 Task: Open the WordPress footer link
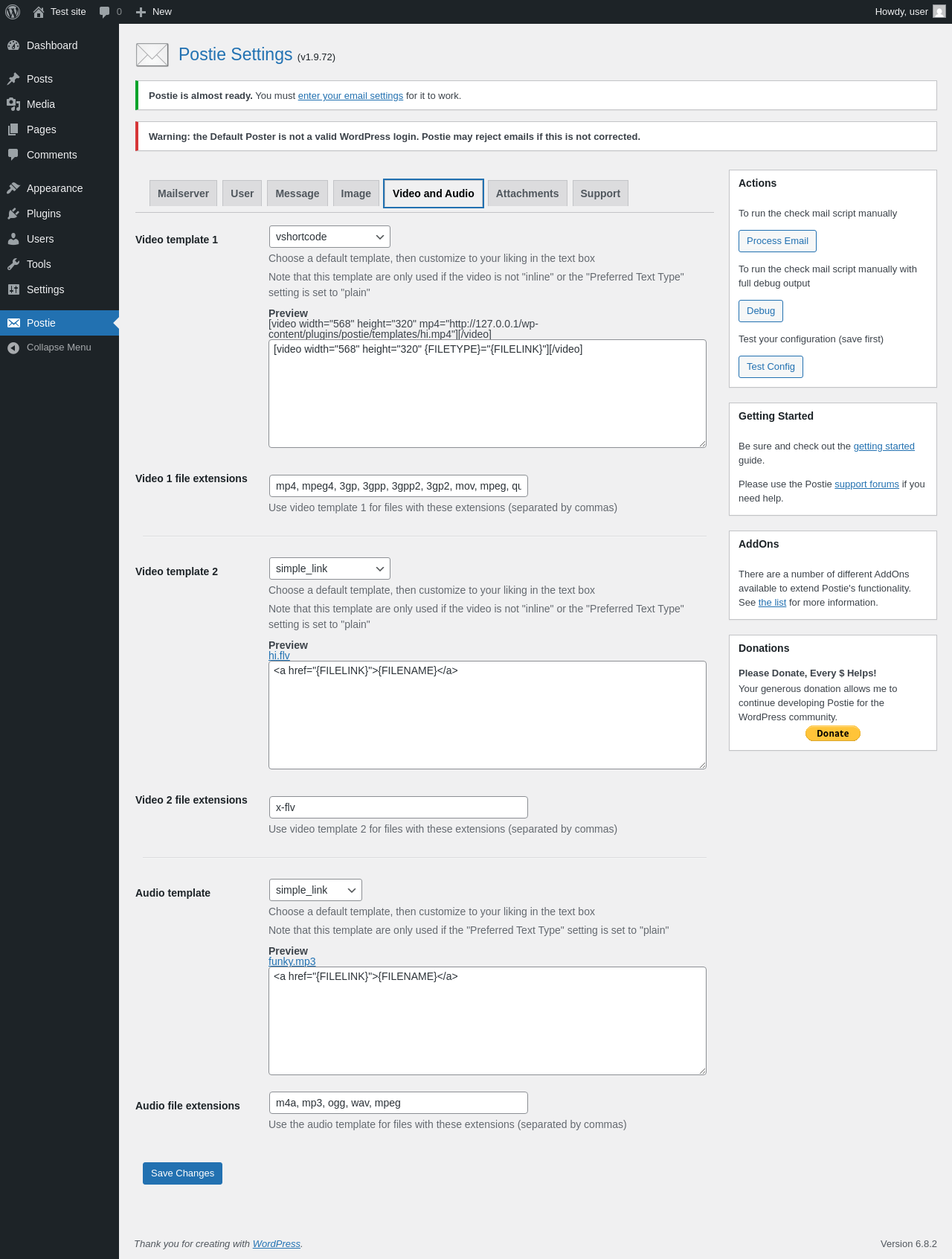click(276, 1244)
